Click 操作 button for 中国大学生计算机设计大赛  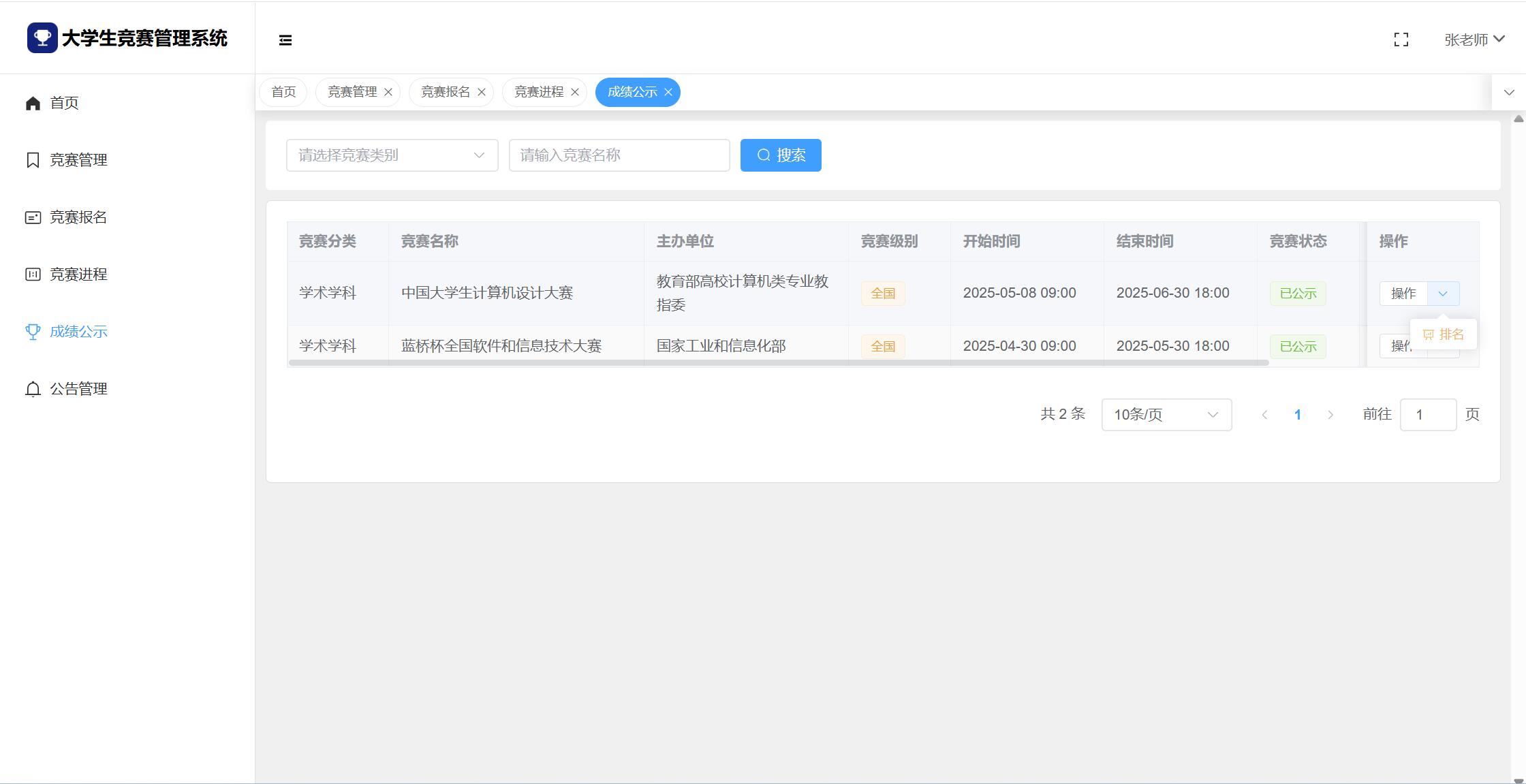pyautogui.click(x=1403, y=294)
